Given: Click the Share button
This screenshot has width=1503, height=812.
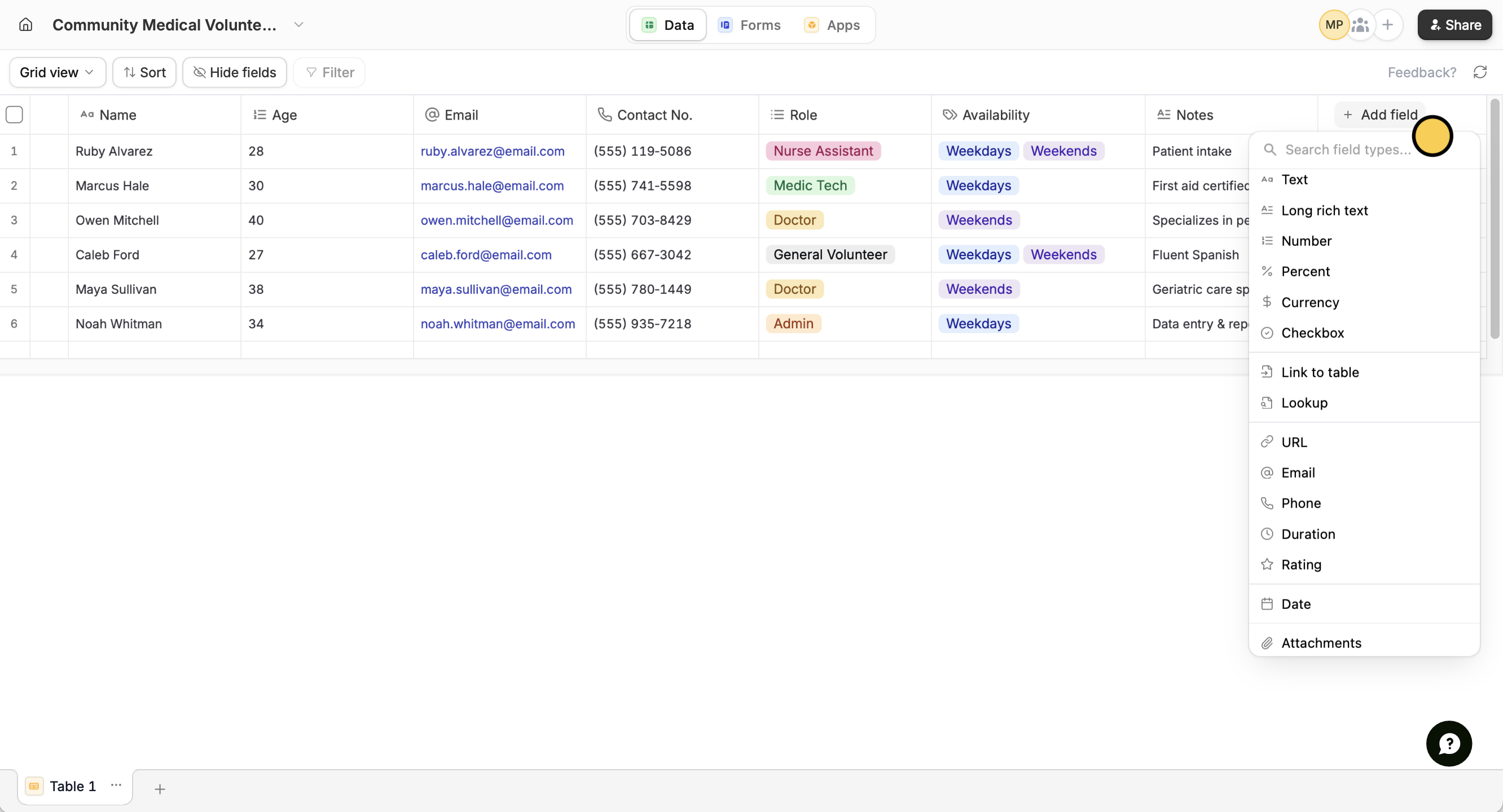Looking at the screenshot, I should coord(1454,24).
